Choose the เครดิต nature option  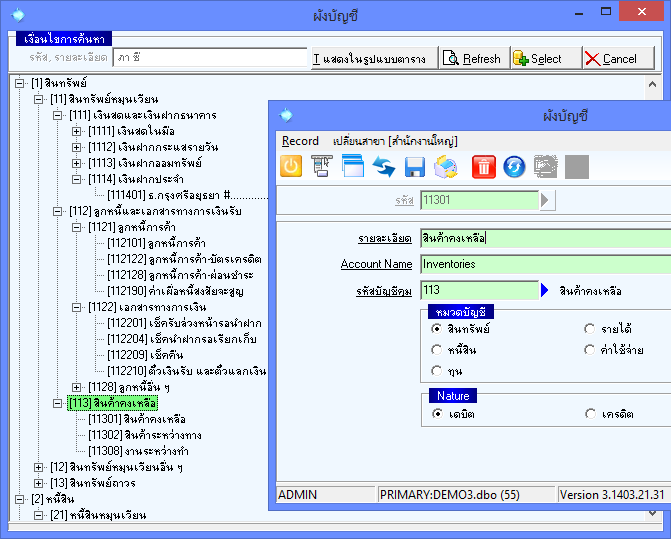click(591, 414)
